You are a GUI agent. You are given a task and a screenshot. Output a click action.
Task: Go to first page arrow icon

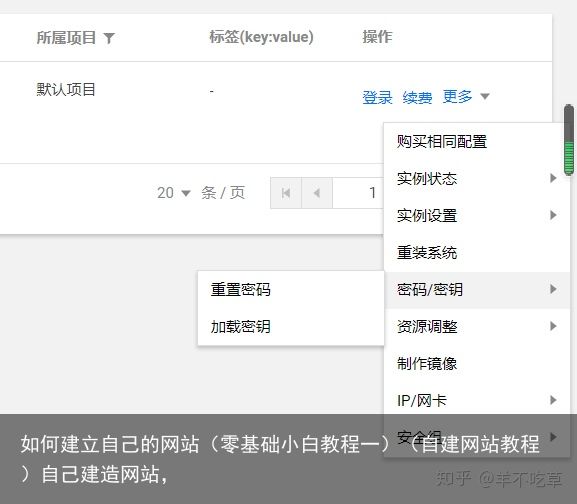[x=286, y=193]
